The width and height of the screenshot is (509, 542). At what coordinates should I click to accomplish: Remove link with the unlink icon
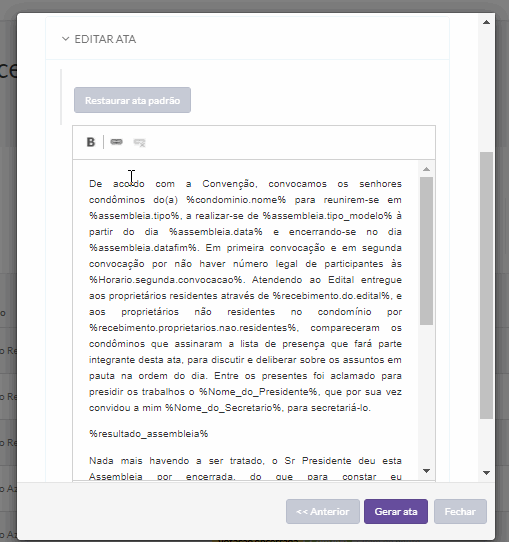140,142
